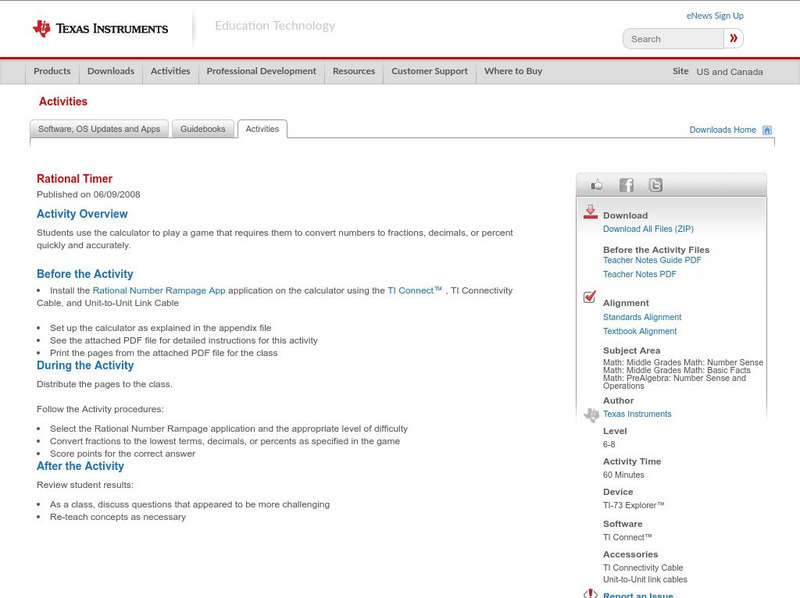Viewport: 800px width, 598px height.
Task: Open the eNews Sign Up link
Action: [715, 16]
